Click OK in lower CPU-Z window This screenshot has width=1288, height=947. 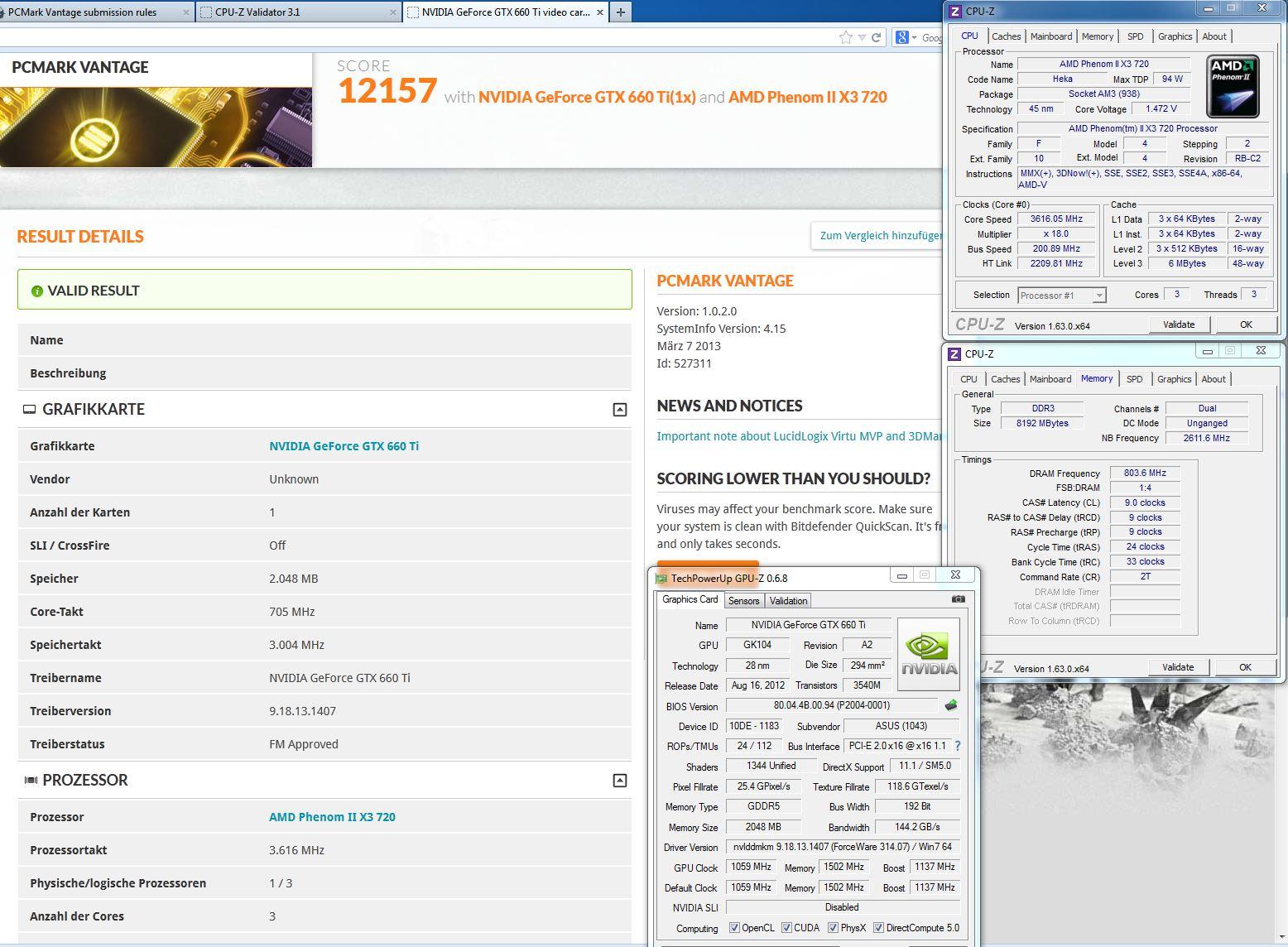tap(1245, 667)
